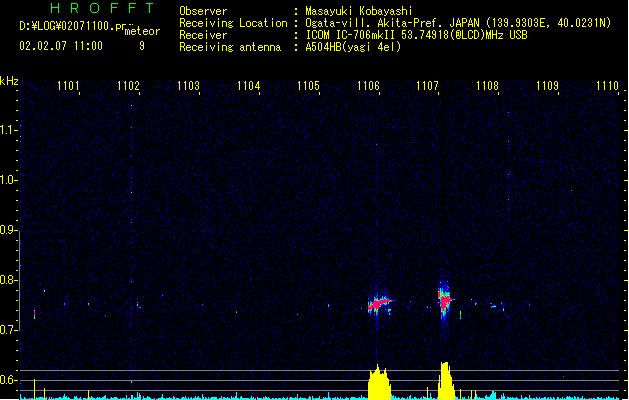Image resolution: width=629 pixels, height=400 pixels.
Task: Click the small echo at the spectrogram's left edge
Action: pos(34,313)
